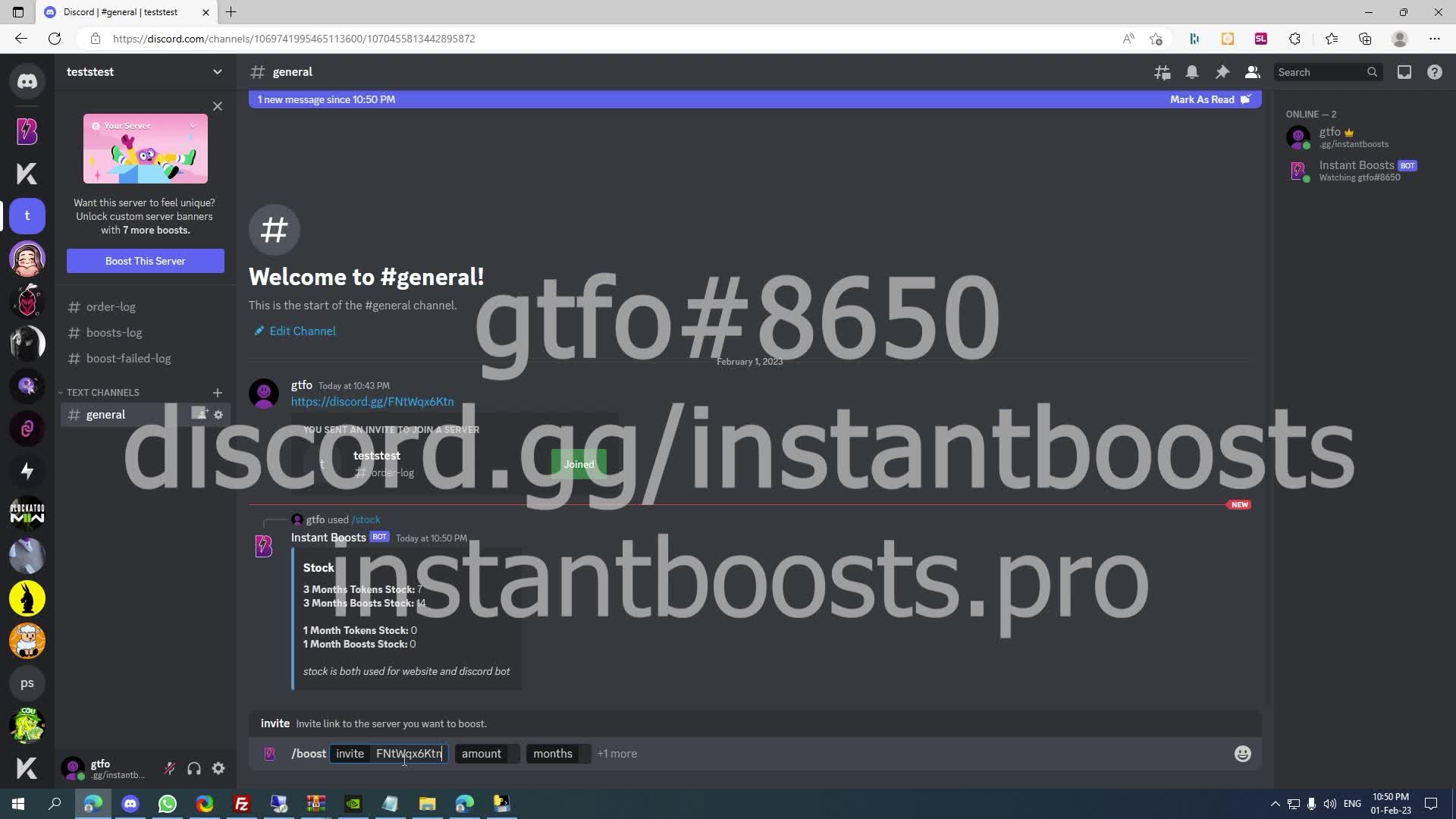Switch to the boosts-log channel
Image resolution: width=1456 pixels, height=819 pixels.
pyautogui.click(x=115, y=332)
